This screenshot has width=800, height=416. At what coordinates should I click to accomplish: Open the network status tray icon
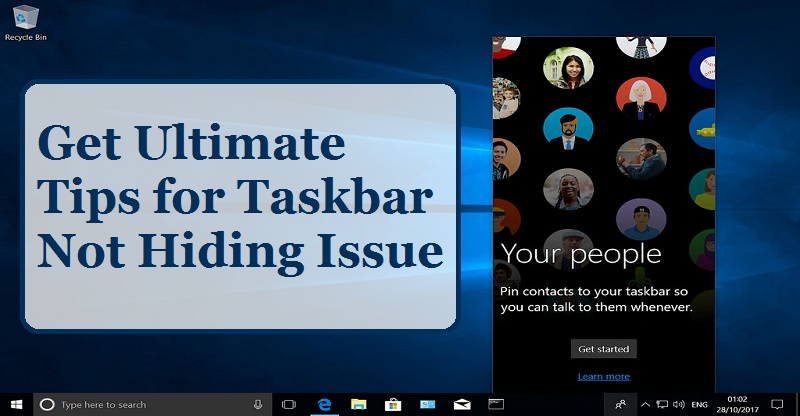pos(662,405)
